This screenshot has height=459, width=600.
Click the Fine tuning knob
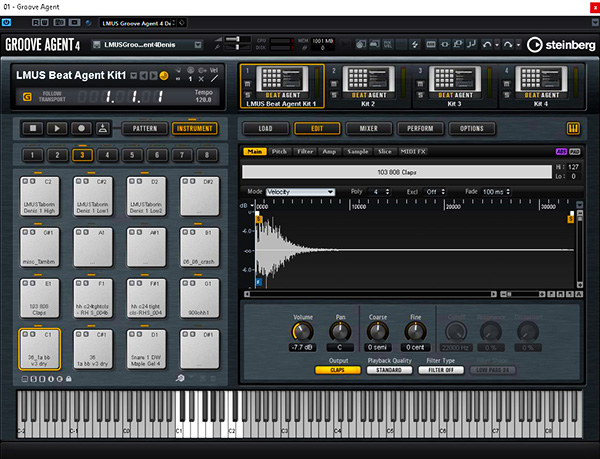pyautogui.click(x=415, y=332)
